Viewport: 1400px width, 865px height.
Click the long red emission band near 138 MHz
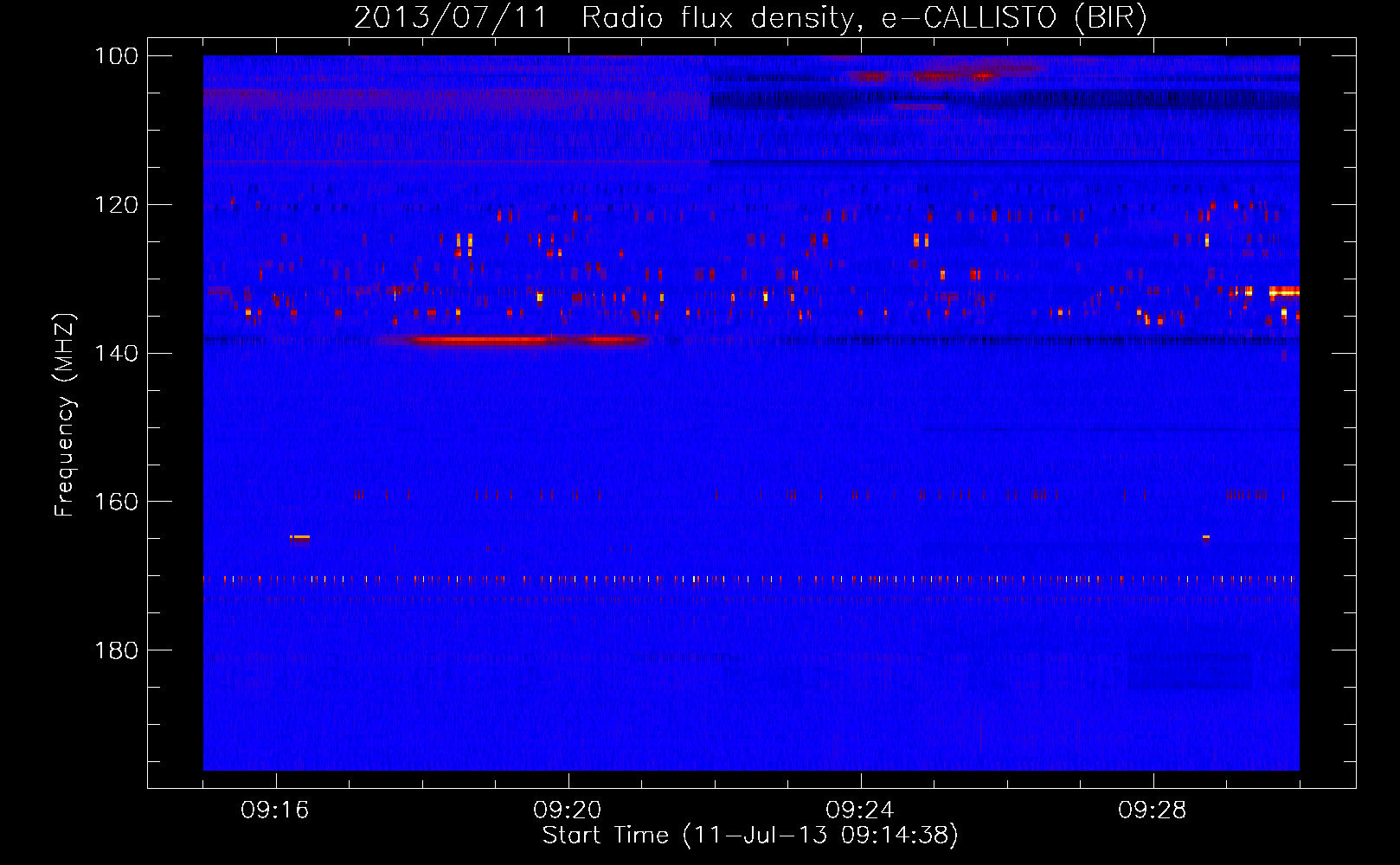pos(516,340)
